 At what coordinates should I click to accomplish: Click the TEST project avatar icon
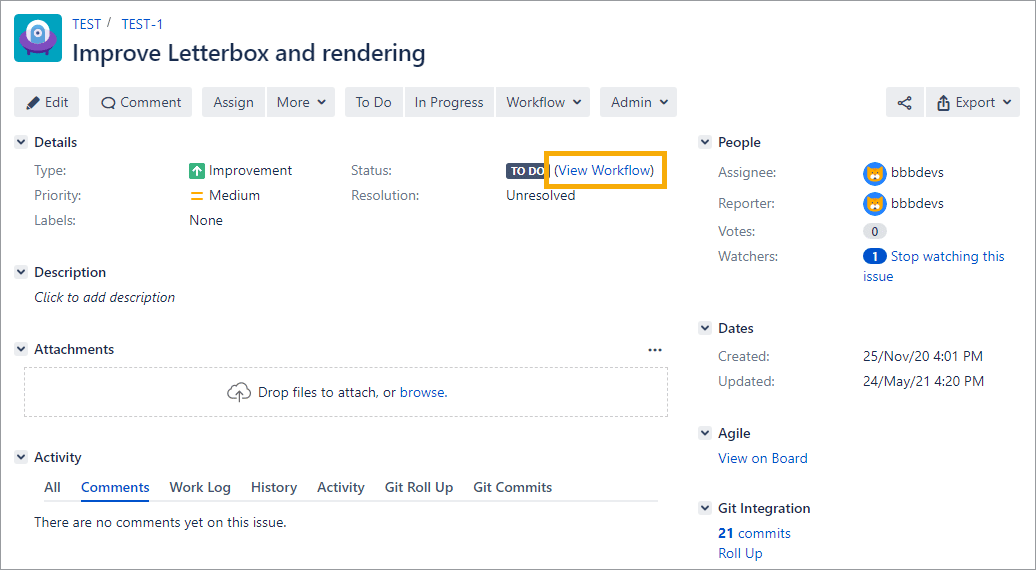coord(38,38)
